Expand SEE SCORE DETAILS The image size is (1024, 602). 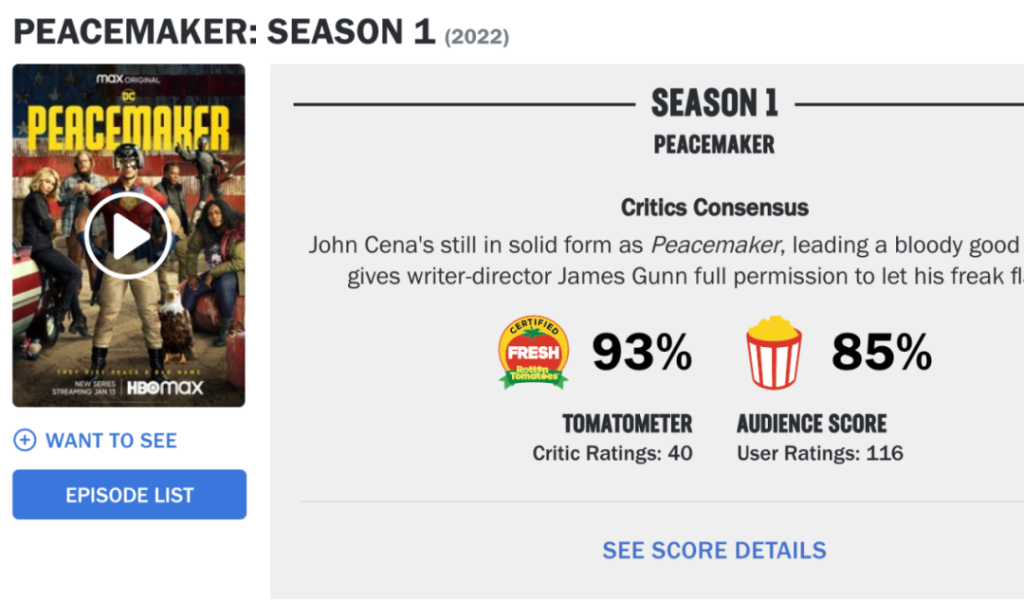(x=714, y=550)
